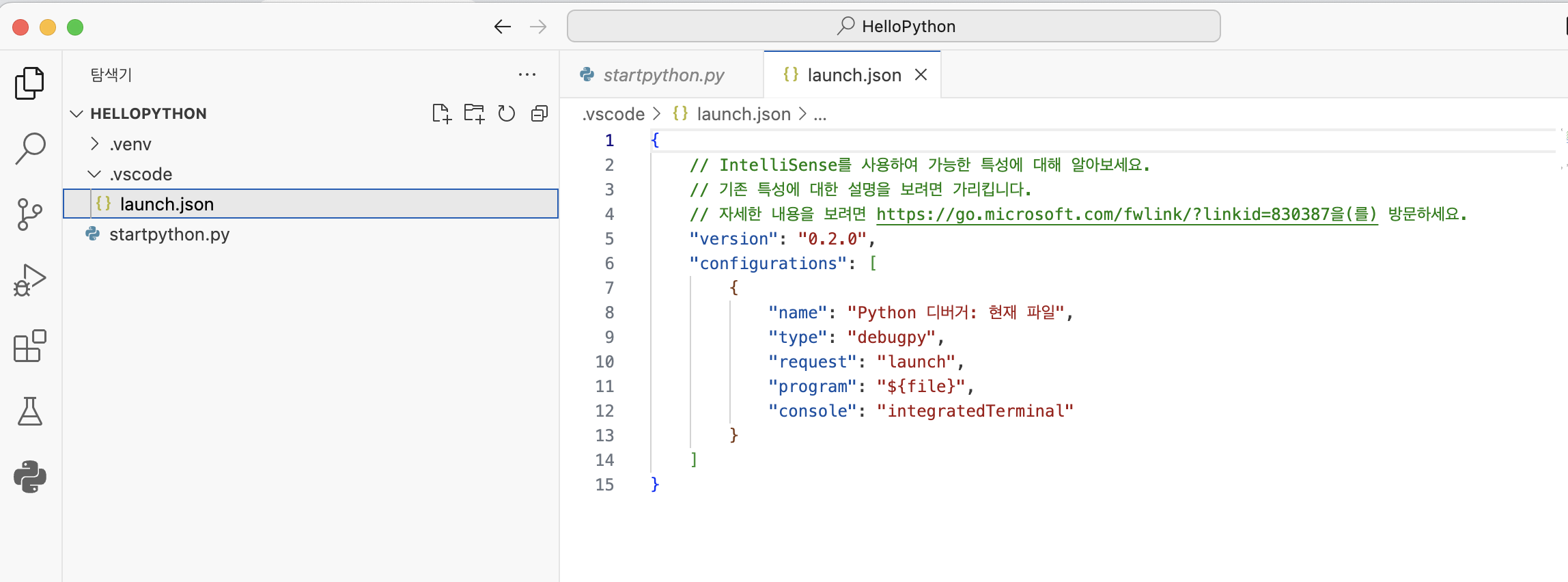Screen dimensions: 1568x582
Task: Switch to the startpython.py tab
Action: (x=661, y=74)
